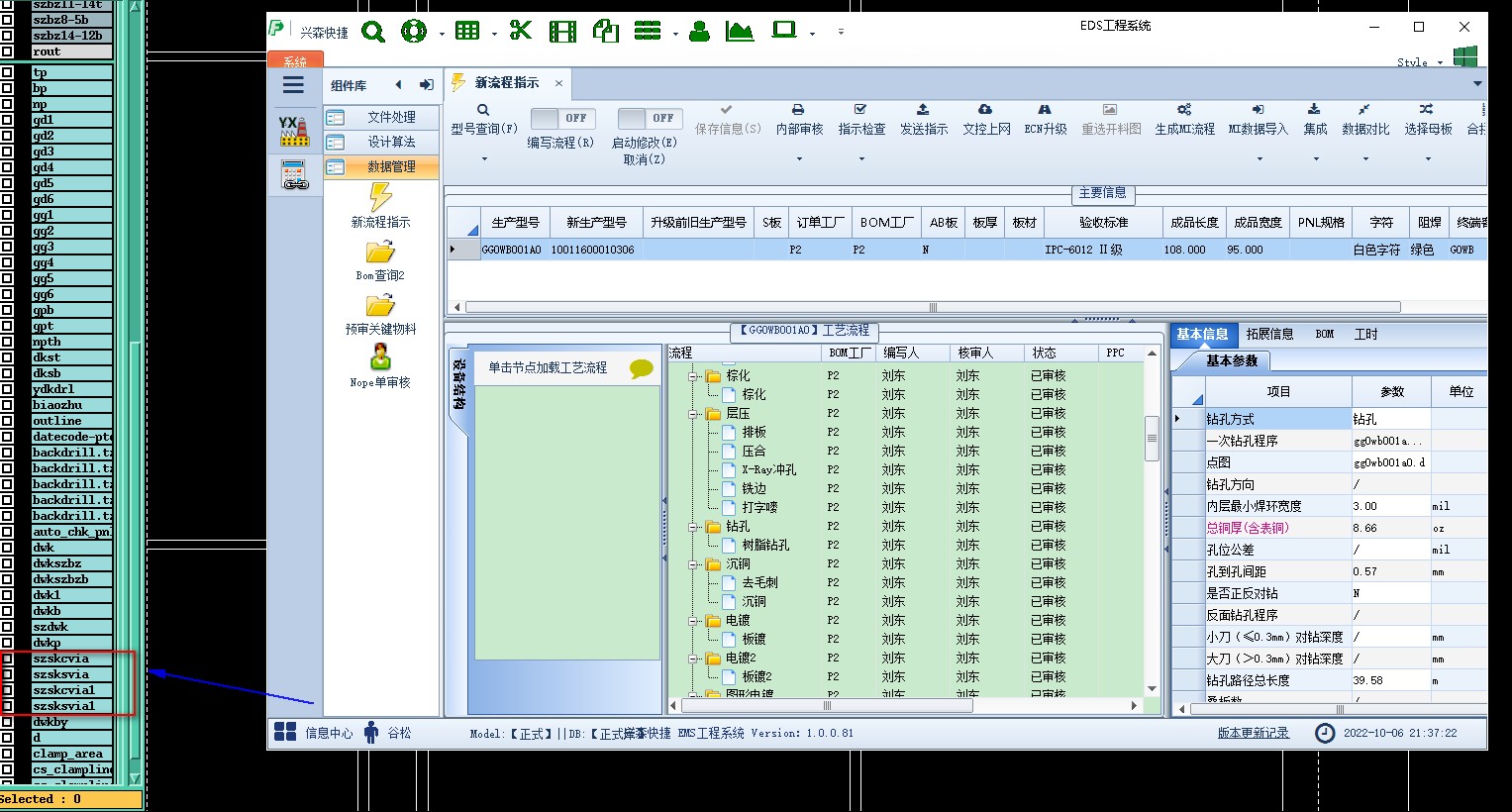This screenshot has height=812, width=1512.
Task: Open dropdown arrow under 型号查询(F)
Action: click(484, 159)
